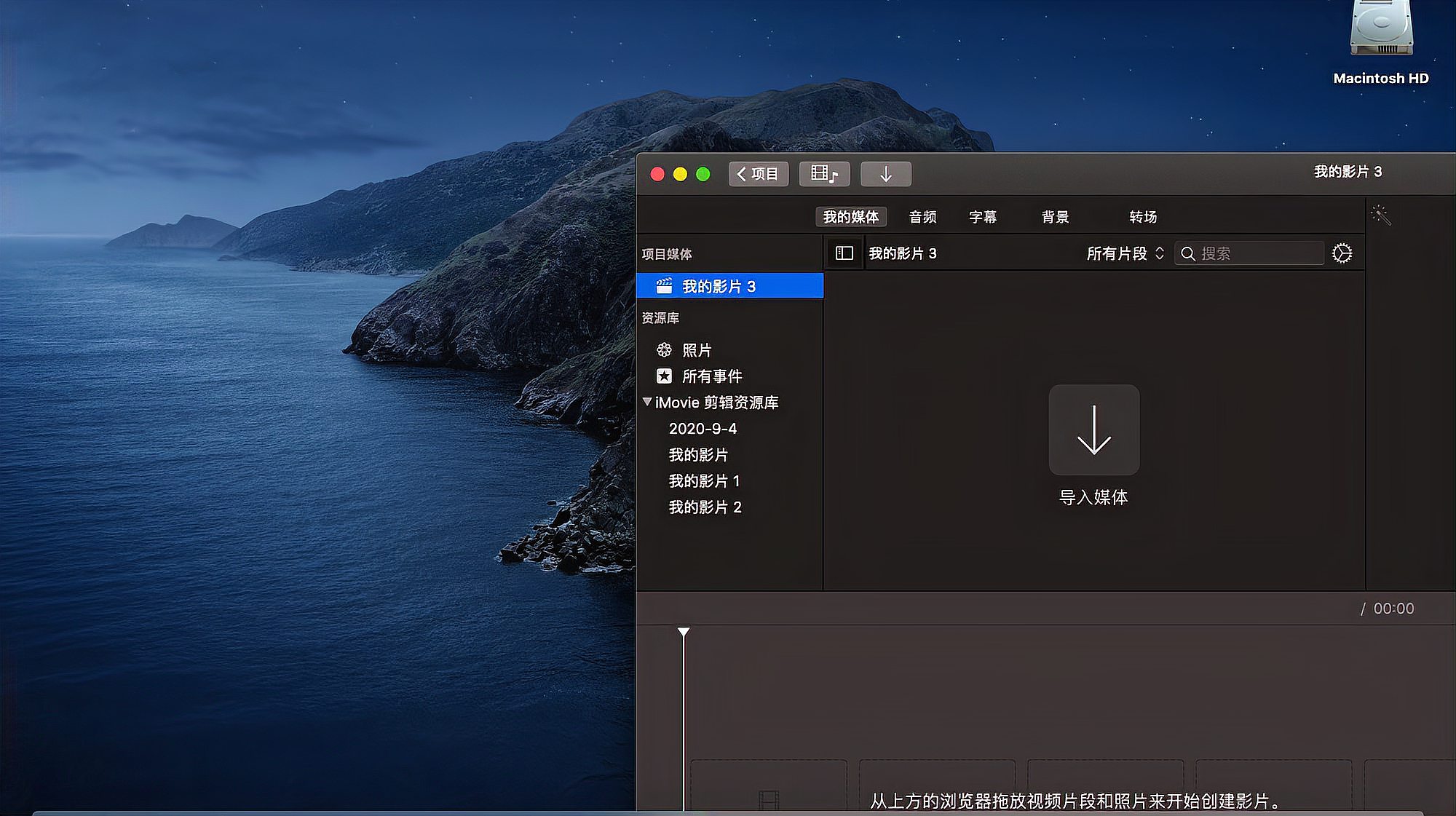This screenshot has height=816, width=1456.
Task: Click the 00:00 duration readout
Action: 1393,609
